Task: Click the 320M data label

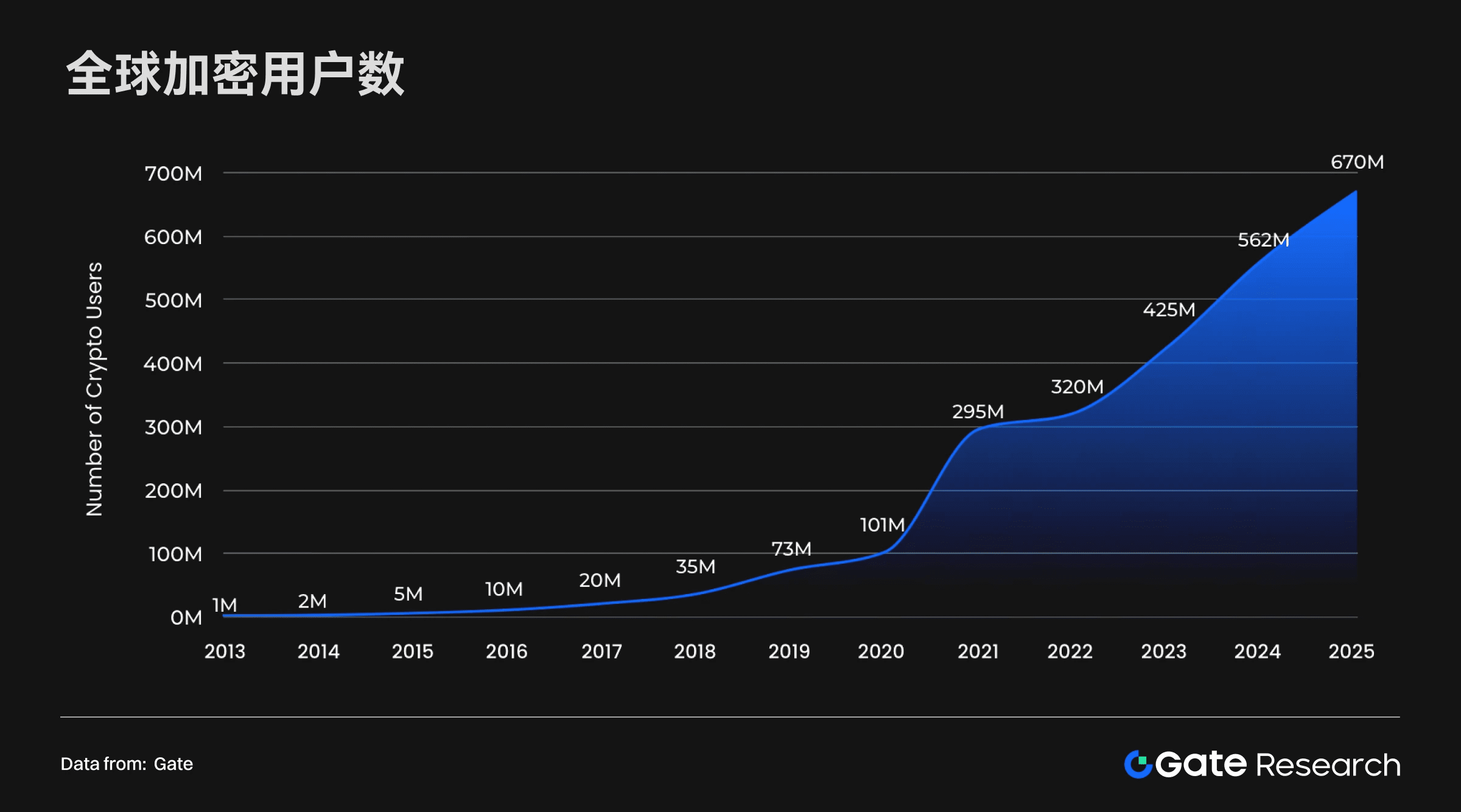Action: click(1077, 387)
